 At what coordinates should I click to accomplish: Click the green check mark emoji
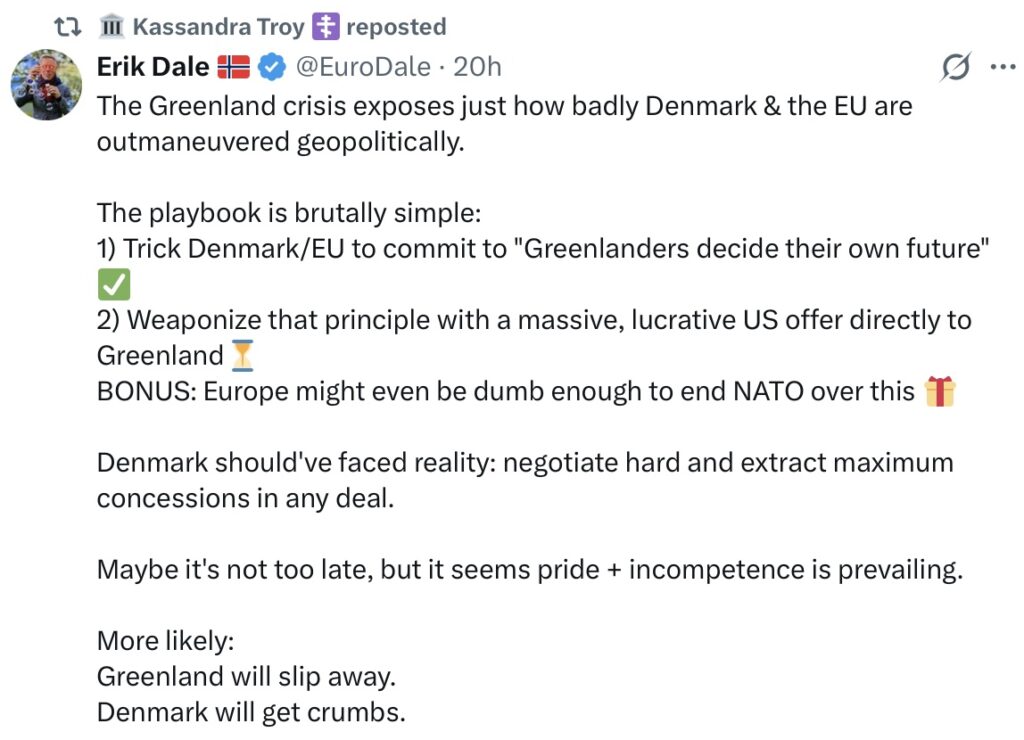coord(114,285)
